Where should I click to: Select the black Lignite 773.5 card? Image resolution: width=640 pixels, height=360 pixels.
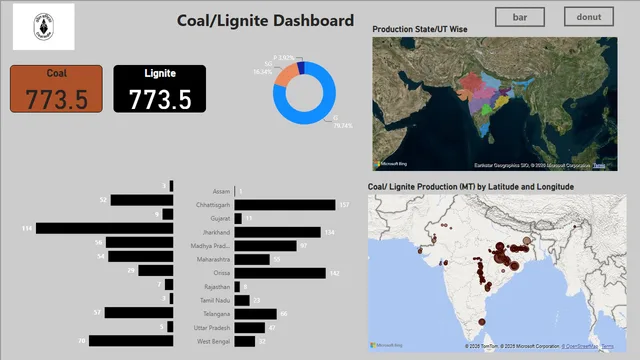click(x=160, y=89)
